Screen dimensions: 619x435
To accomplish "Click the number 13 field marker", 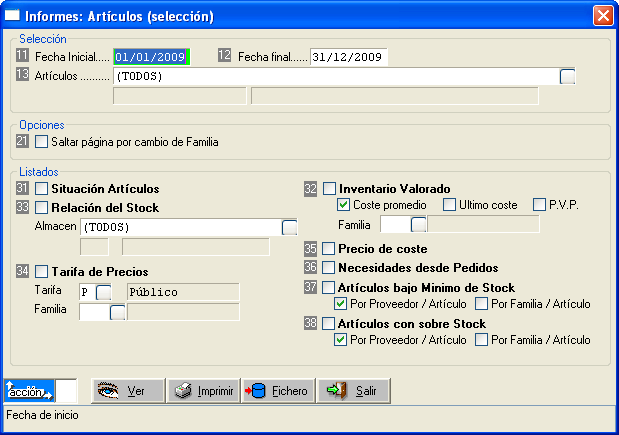I will click(x=23, y=74).
